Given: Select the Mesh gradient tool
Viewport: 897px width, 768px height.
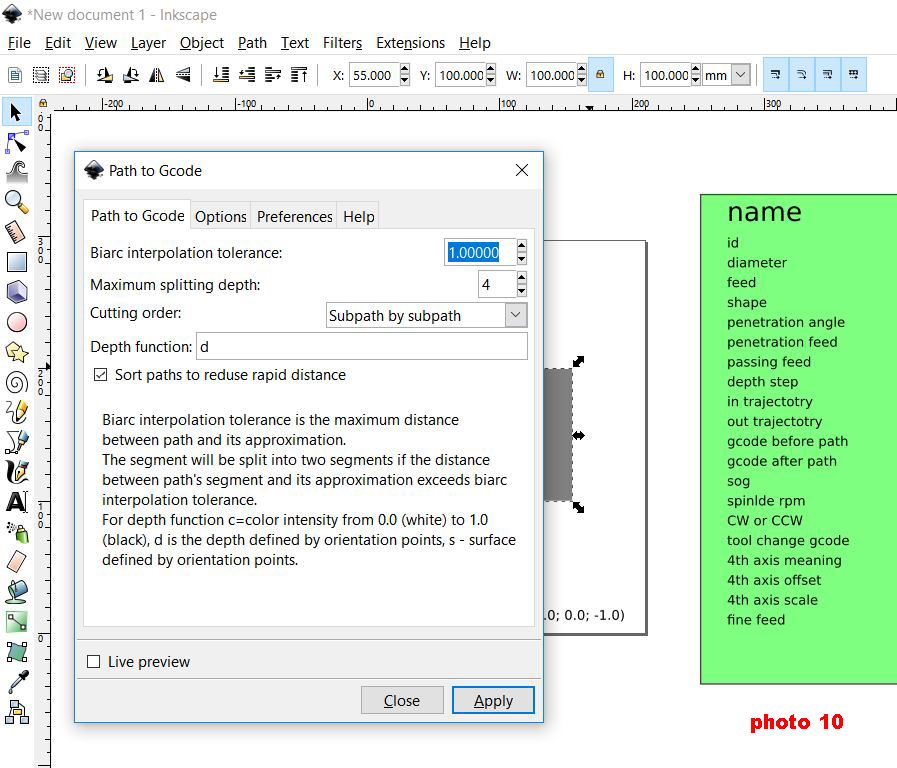Looking at the screenshot, I should click(x=17, y=652).
